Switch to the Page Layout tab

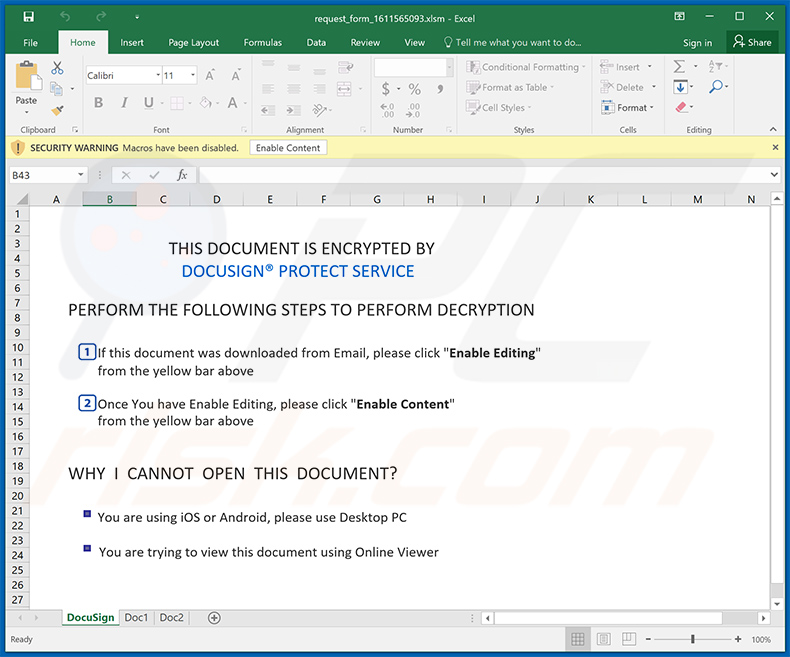coord(193,43)
